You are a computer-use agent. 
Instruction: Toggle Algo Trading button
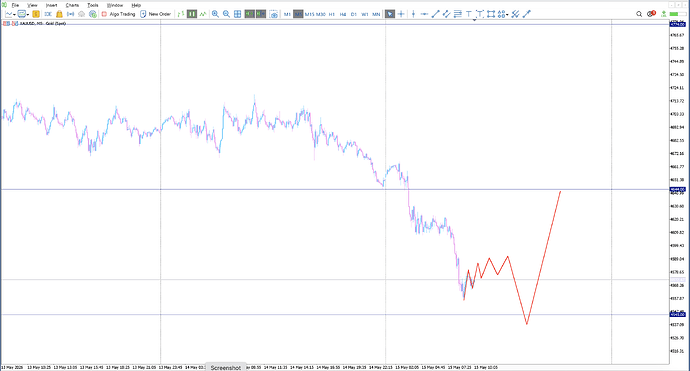point(118,14)
